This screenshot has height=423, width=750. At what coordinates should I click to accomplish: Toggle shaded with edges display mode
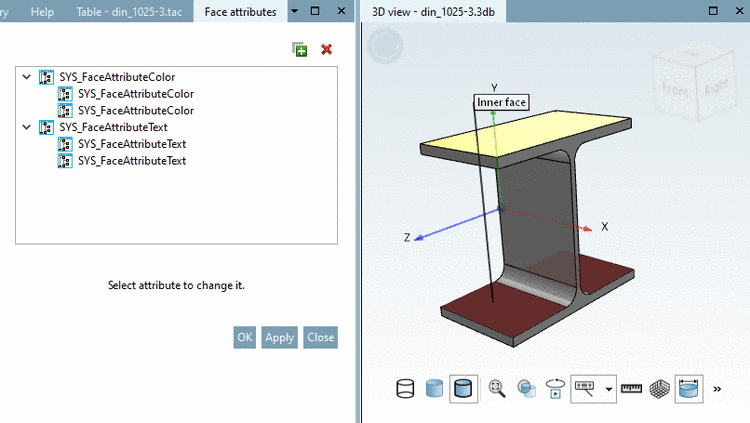point(463,389)
